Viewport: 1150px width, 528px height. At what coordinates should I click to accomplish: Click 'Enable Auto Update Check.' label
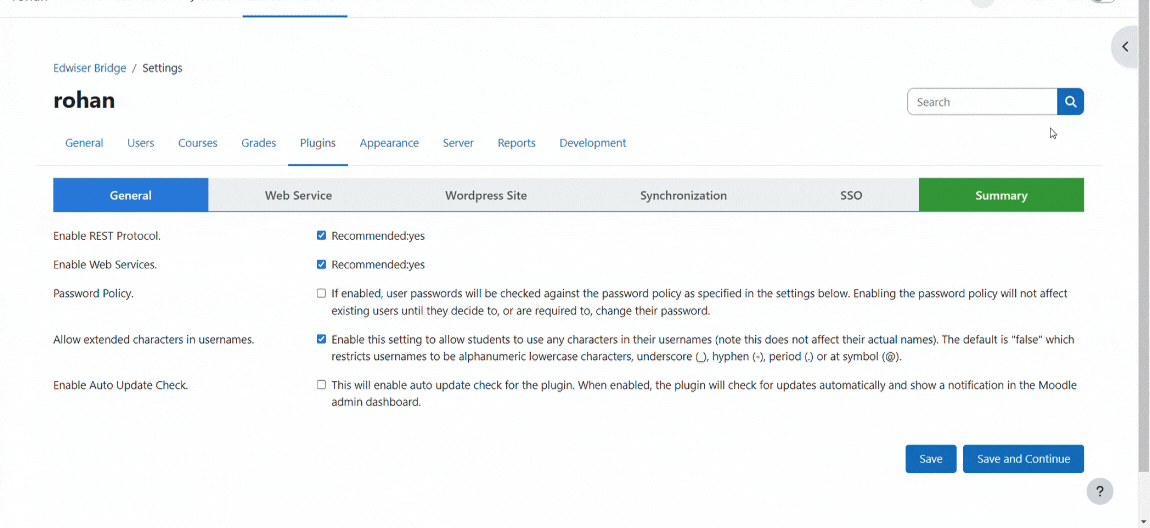(121, 385)
